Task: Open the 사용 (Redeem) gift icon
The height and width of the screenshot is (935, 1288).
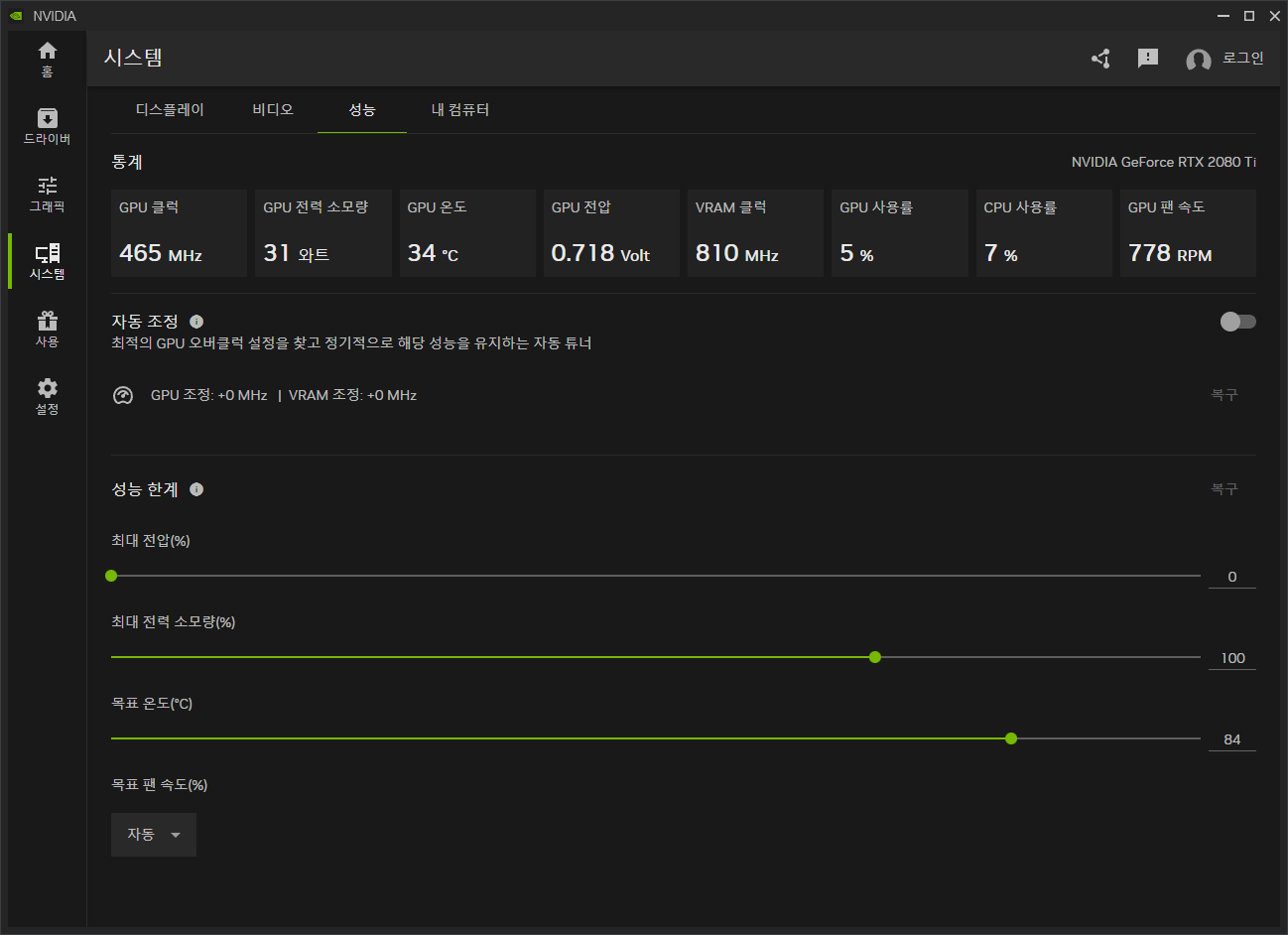Action: tap(47, 329)
